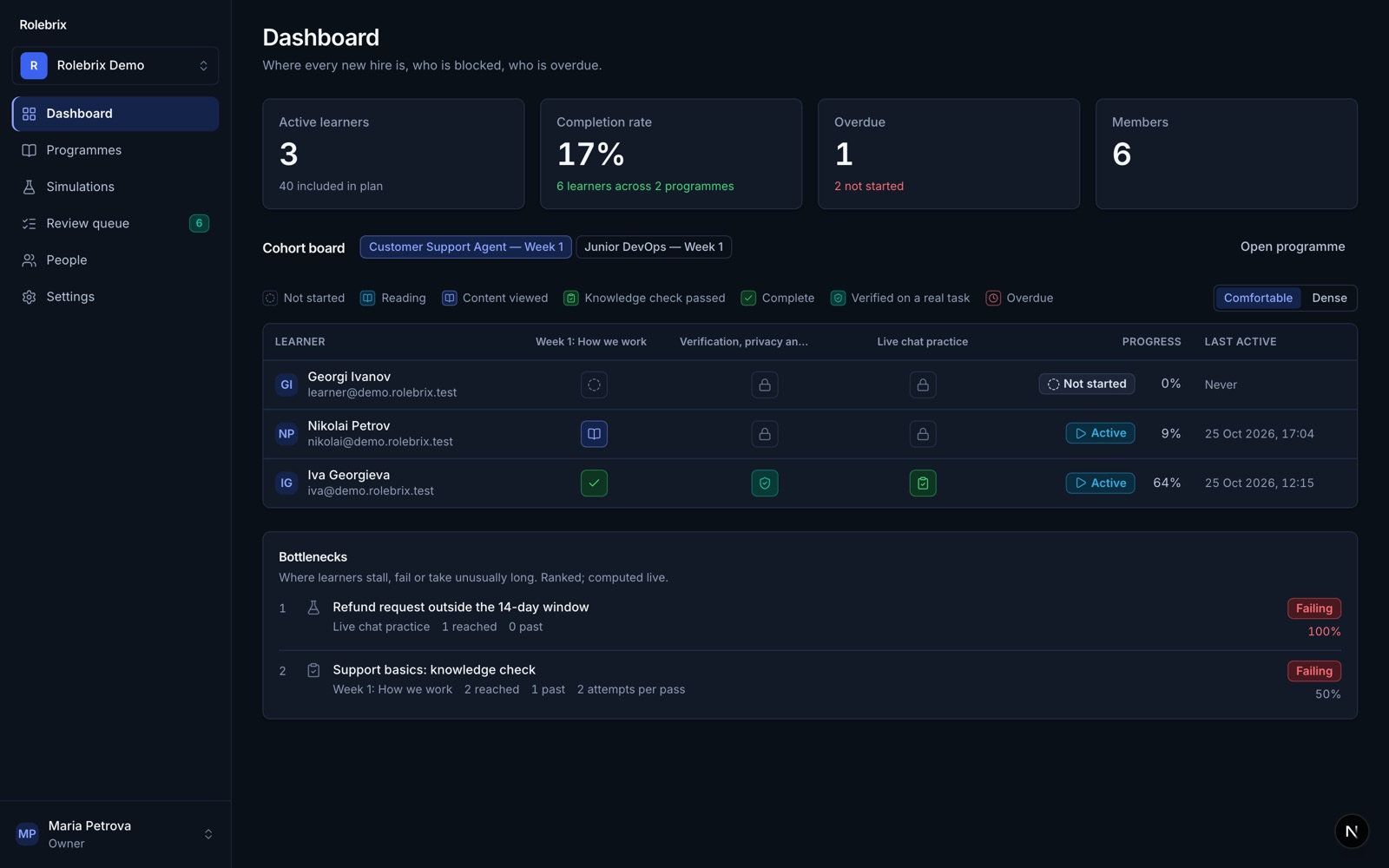
Task: Open Simulations in the sidebar
Action: (x=115, y=187)
